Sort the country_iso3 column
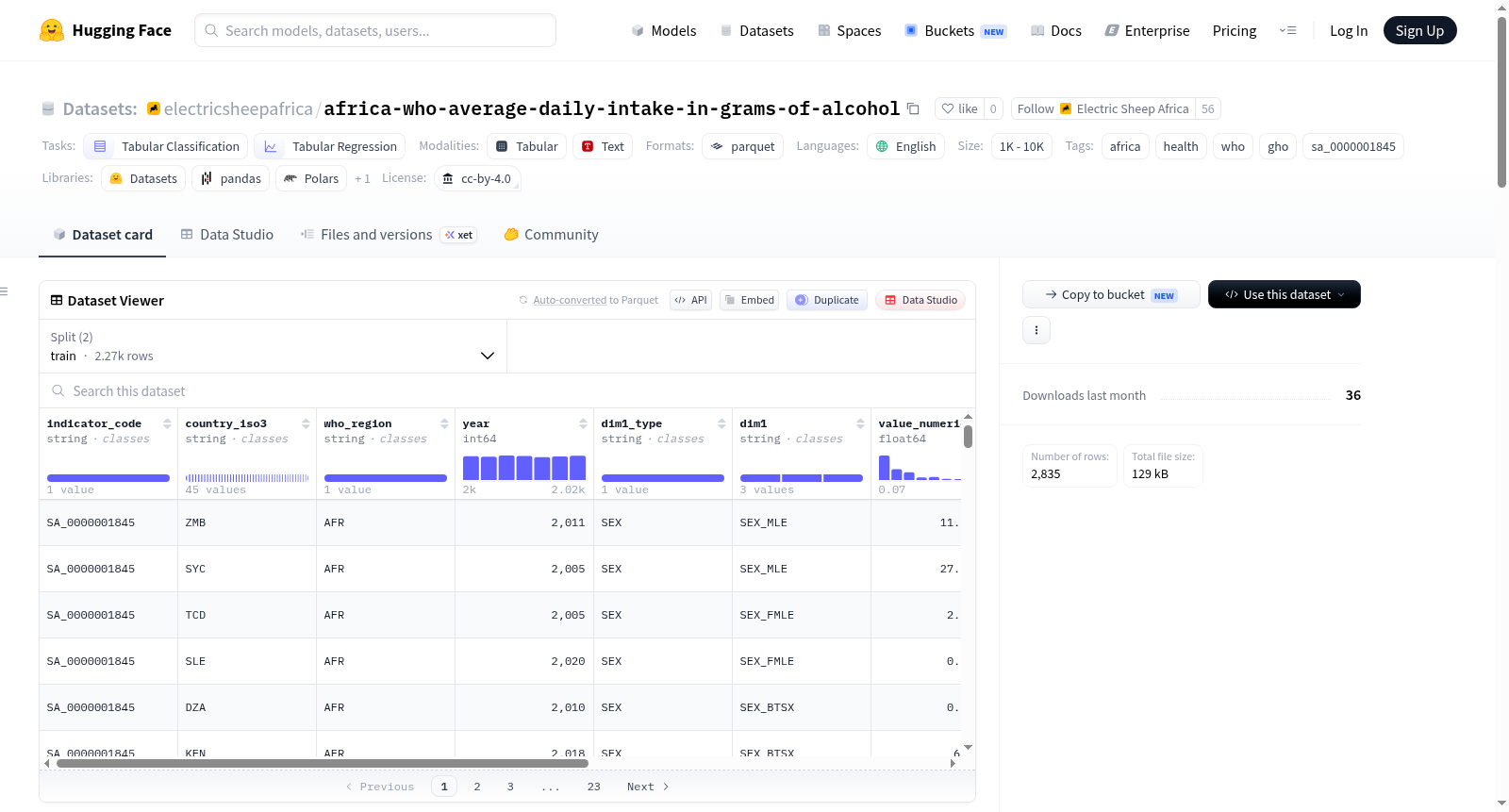The image size is (1509, 812). (x=306, y=423)
